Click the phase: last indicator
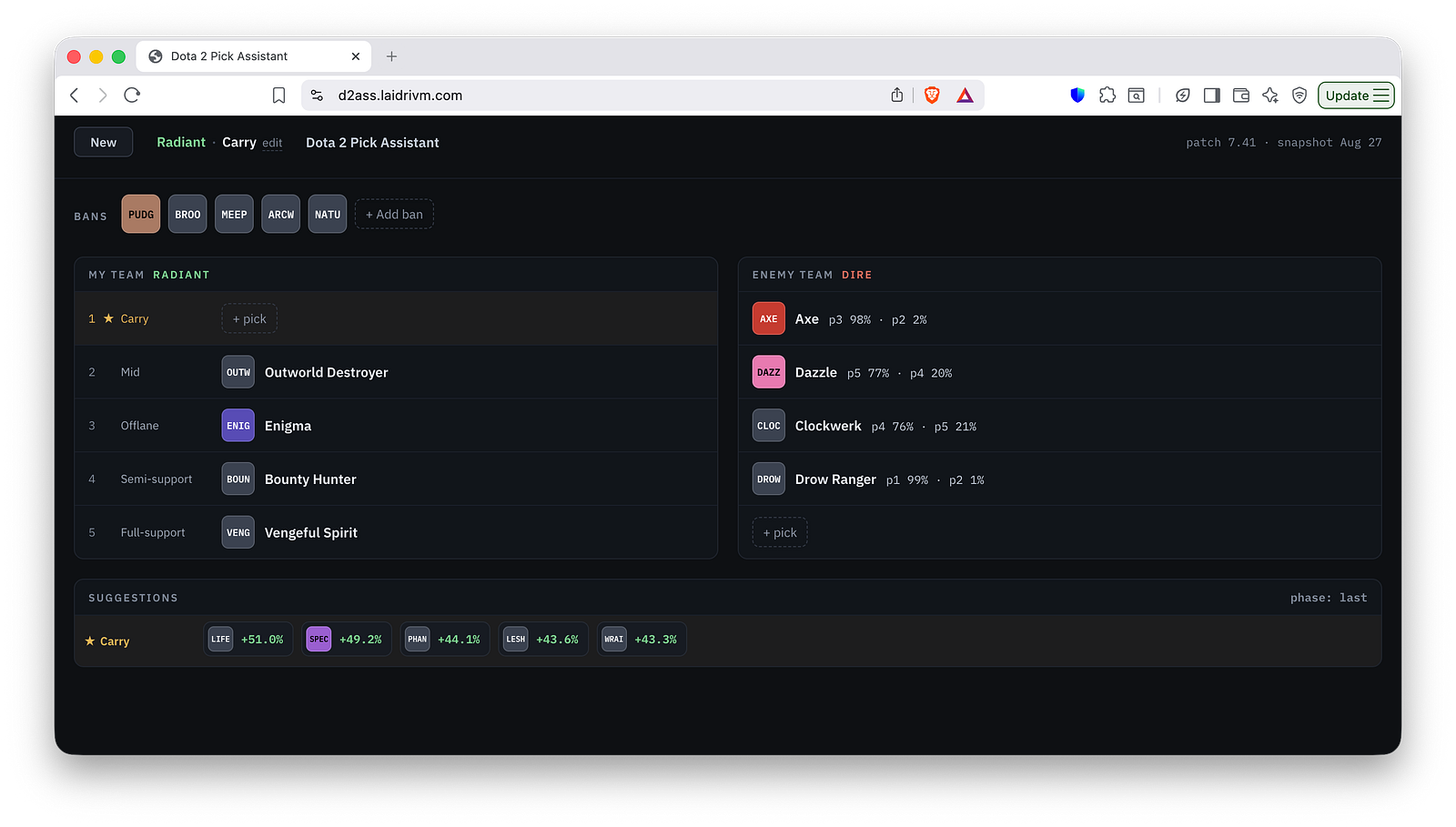This screenshot has width=1456, height=827. point(1329,598)
